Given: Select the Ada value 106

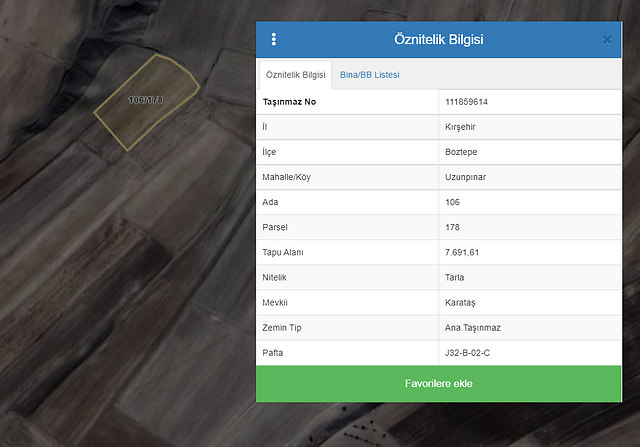Looking at the screenshot, I should [453, 202].
